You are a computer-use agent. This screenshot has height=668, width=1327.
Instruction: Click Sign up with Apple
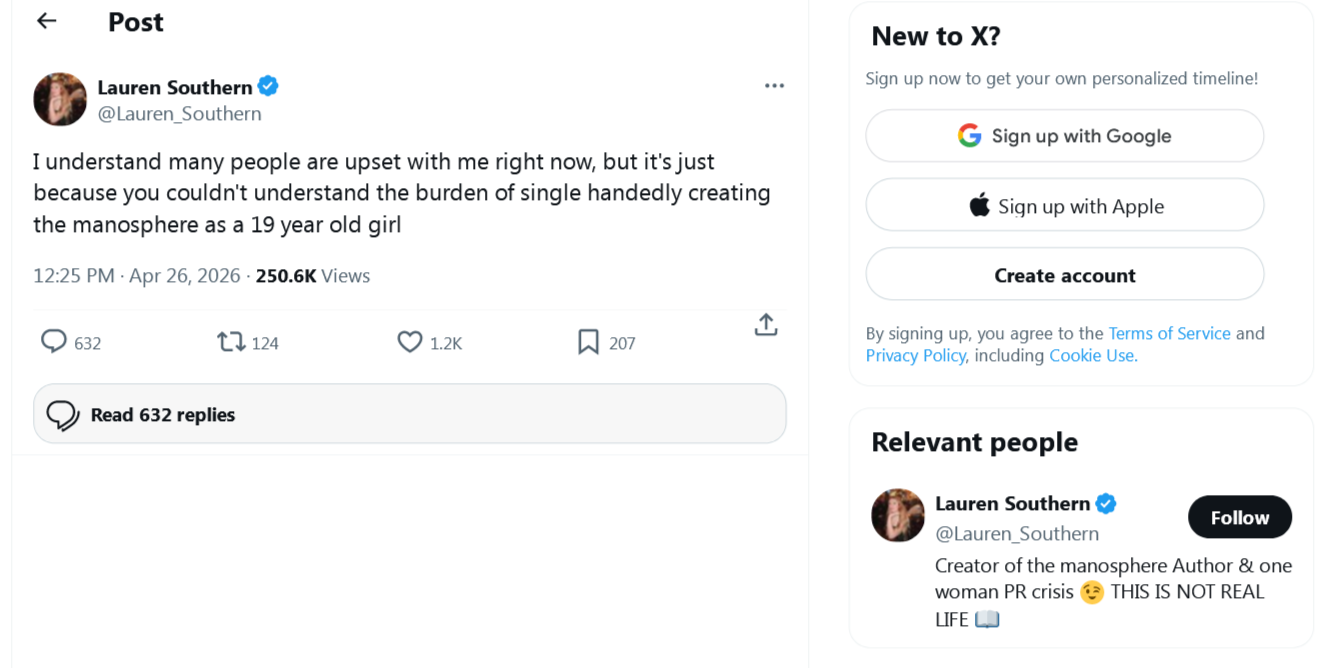1064,206
